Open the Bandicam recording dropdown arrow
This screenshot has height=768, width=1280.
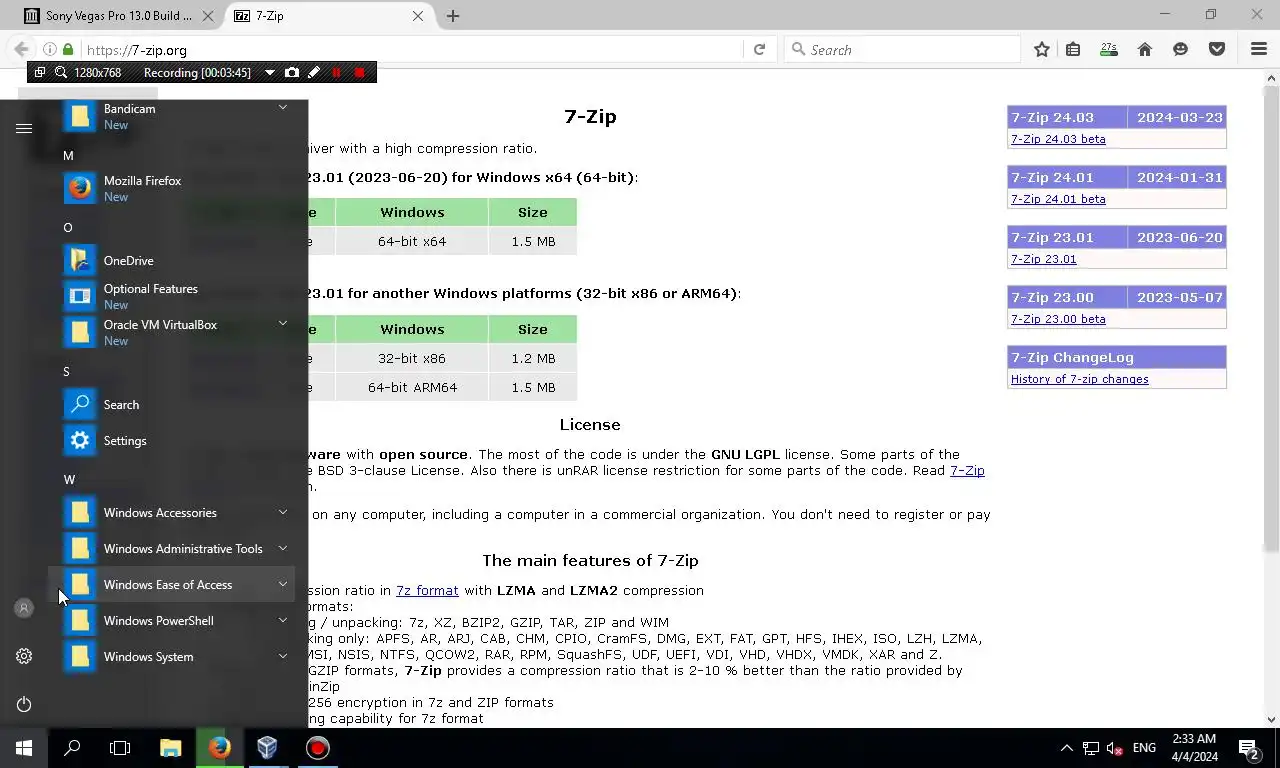click(x=269, y=72)
